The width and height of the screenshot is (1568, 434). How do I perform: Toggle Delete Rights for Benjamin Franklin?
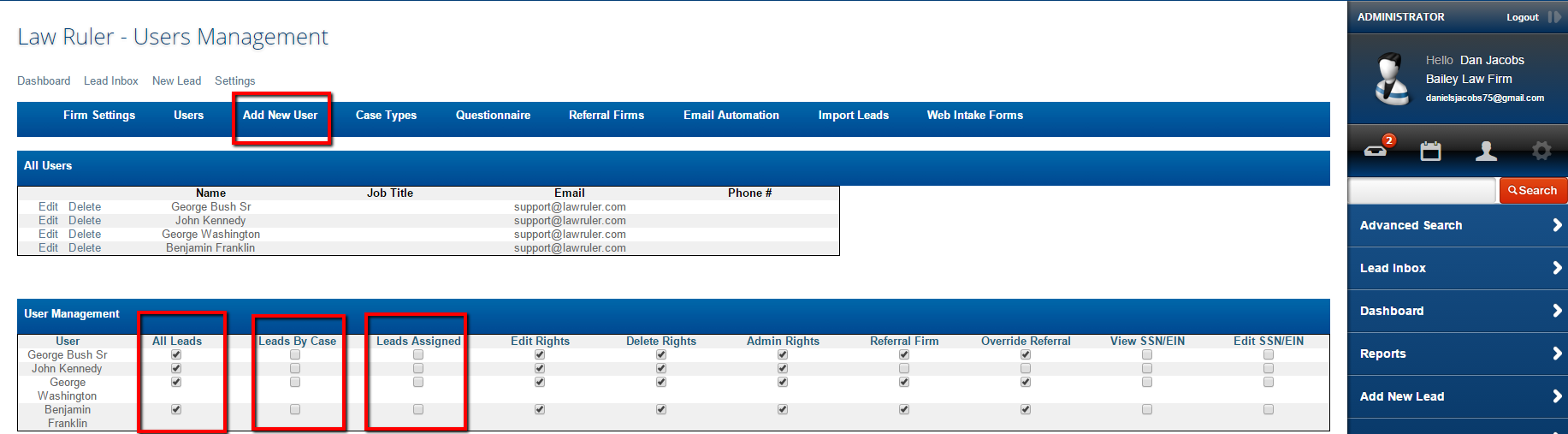(x=661, y=409)
